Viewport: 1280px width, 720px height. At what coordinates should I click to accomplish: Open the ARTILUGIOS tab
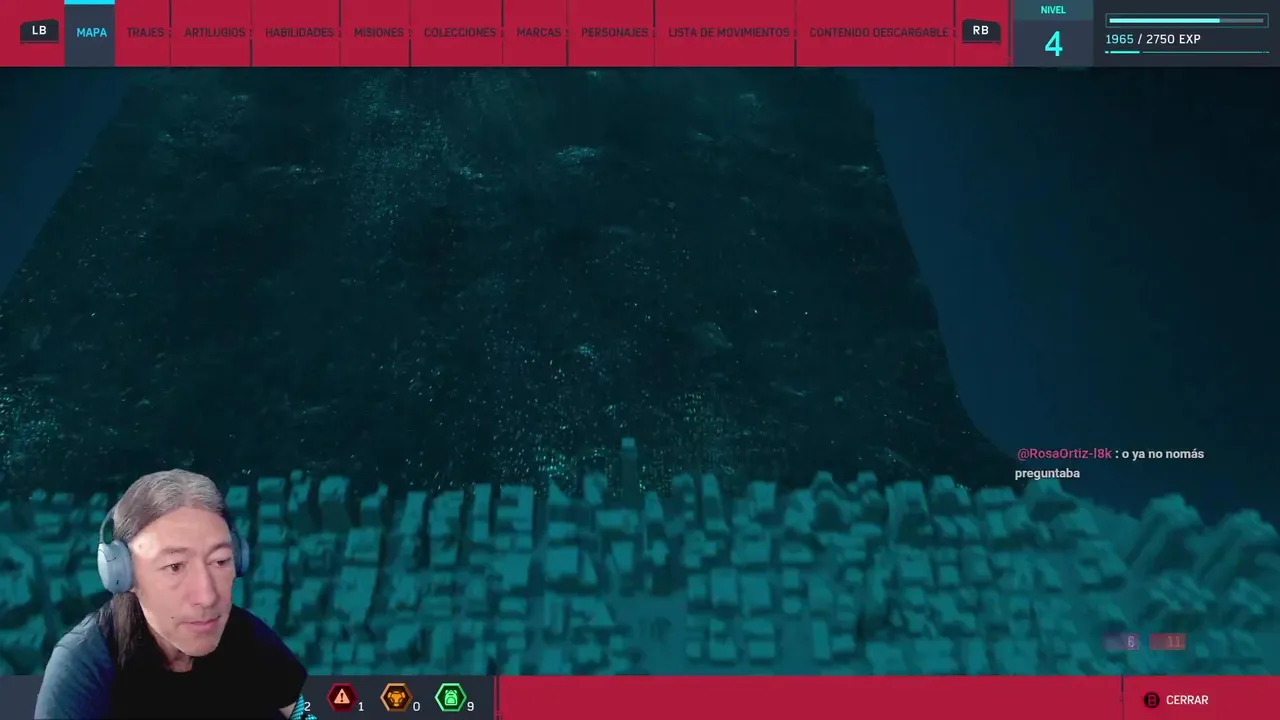click(214, 33)
